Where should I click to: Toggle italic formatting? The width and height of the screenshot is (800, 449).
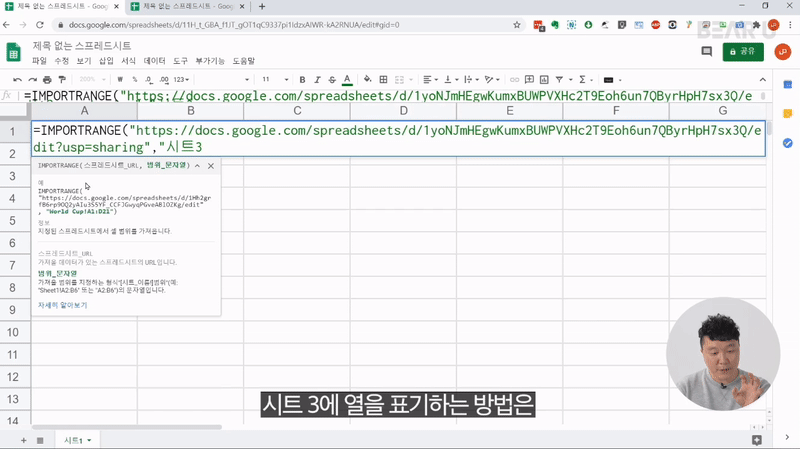coord(317,80)
